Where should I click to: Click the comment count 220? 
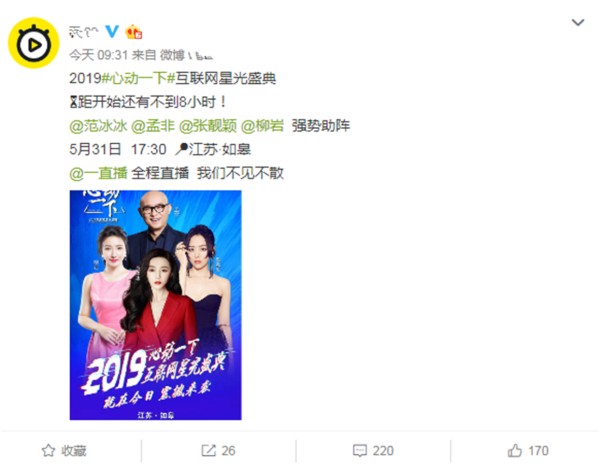(x=383, y=451)
